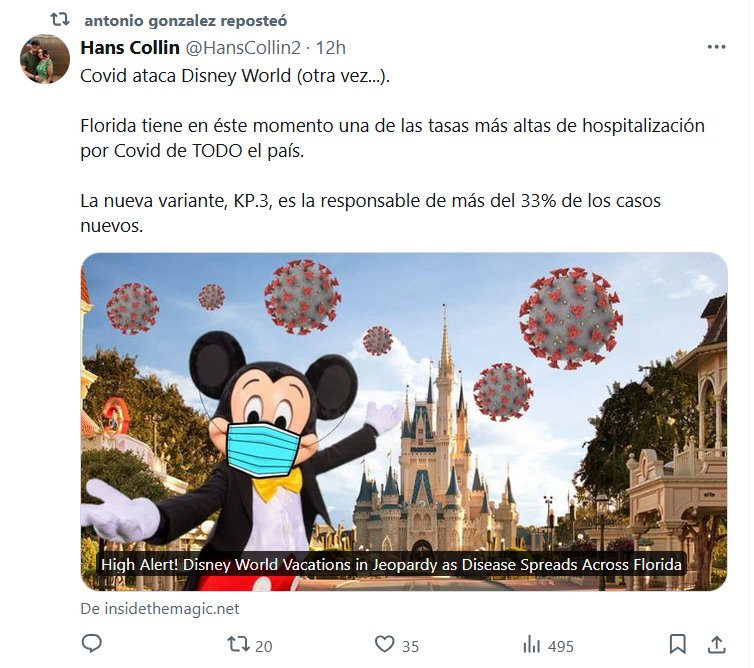Click the tweet text about KP.3 variant

(370, 213)
